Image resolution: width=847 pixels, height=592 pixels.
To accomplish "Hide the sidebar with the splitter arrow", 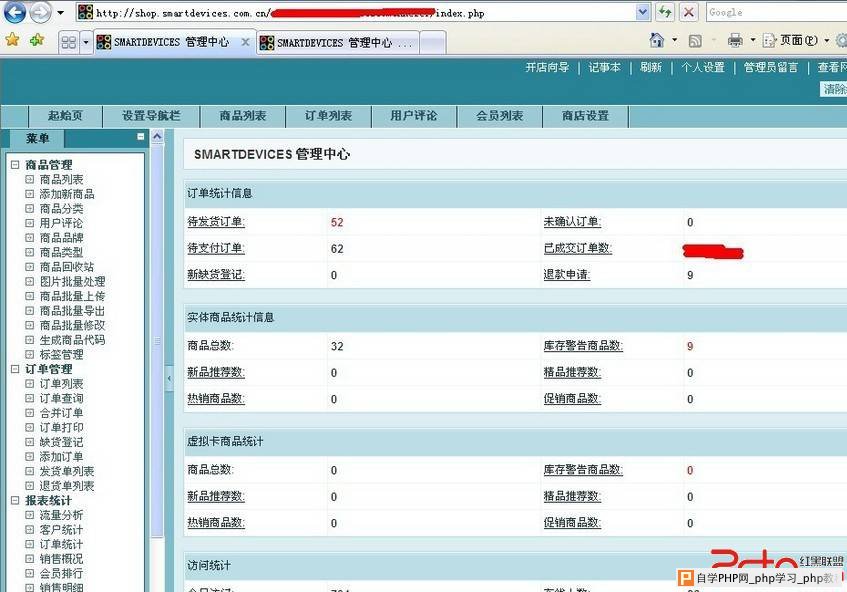I will (x=169, y=378).
